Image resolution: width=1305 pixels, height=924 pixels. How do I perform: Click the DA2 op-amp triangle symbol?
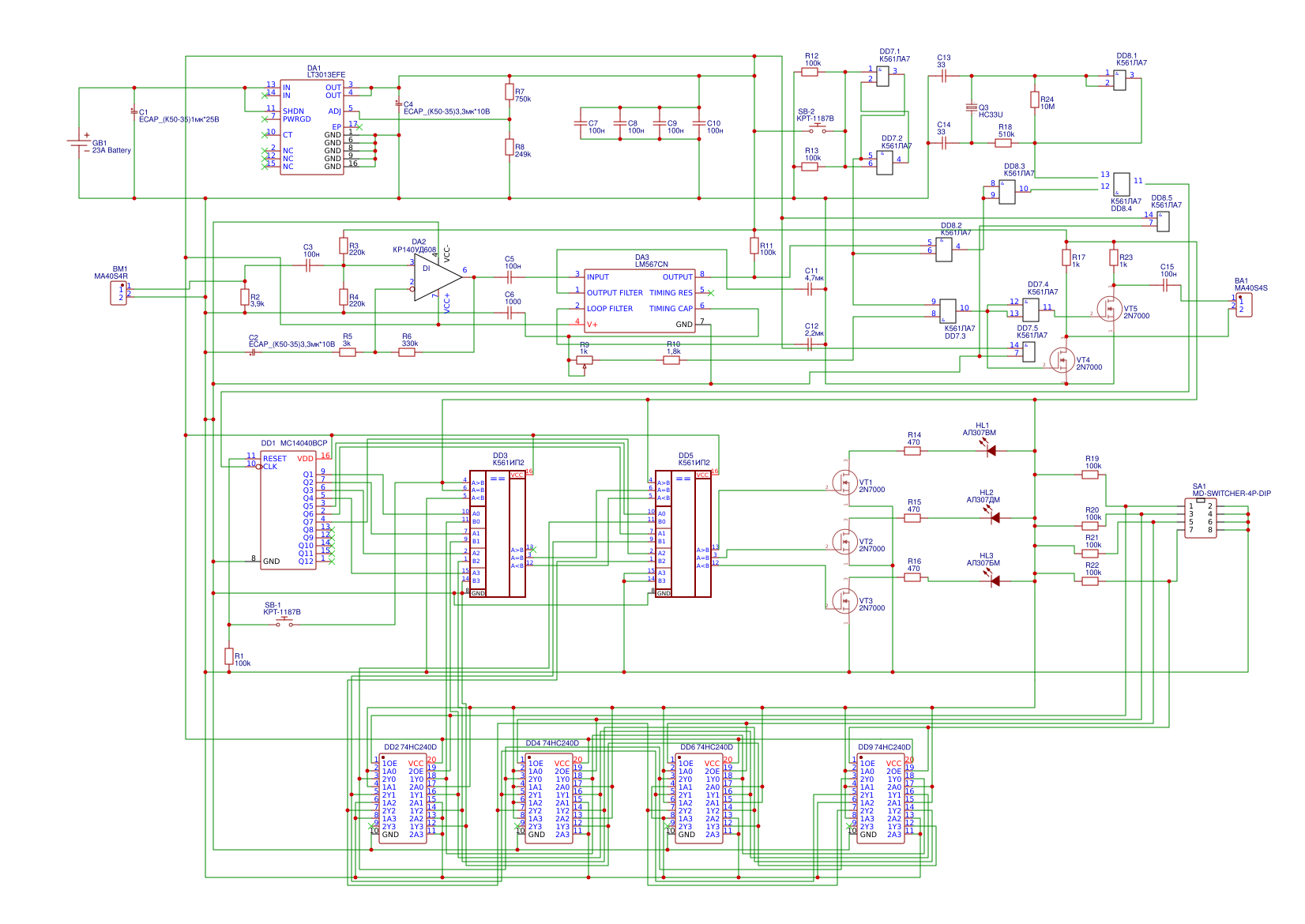(x=437, y=276)
